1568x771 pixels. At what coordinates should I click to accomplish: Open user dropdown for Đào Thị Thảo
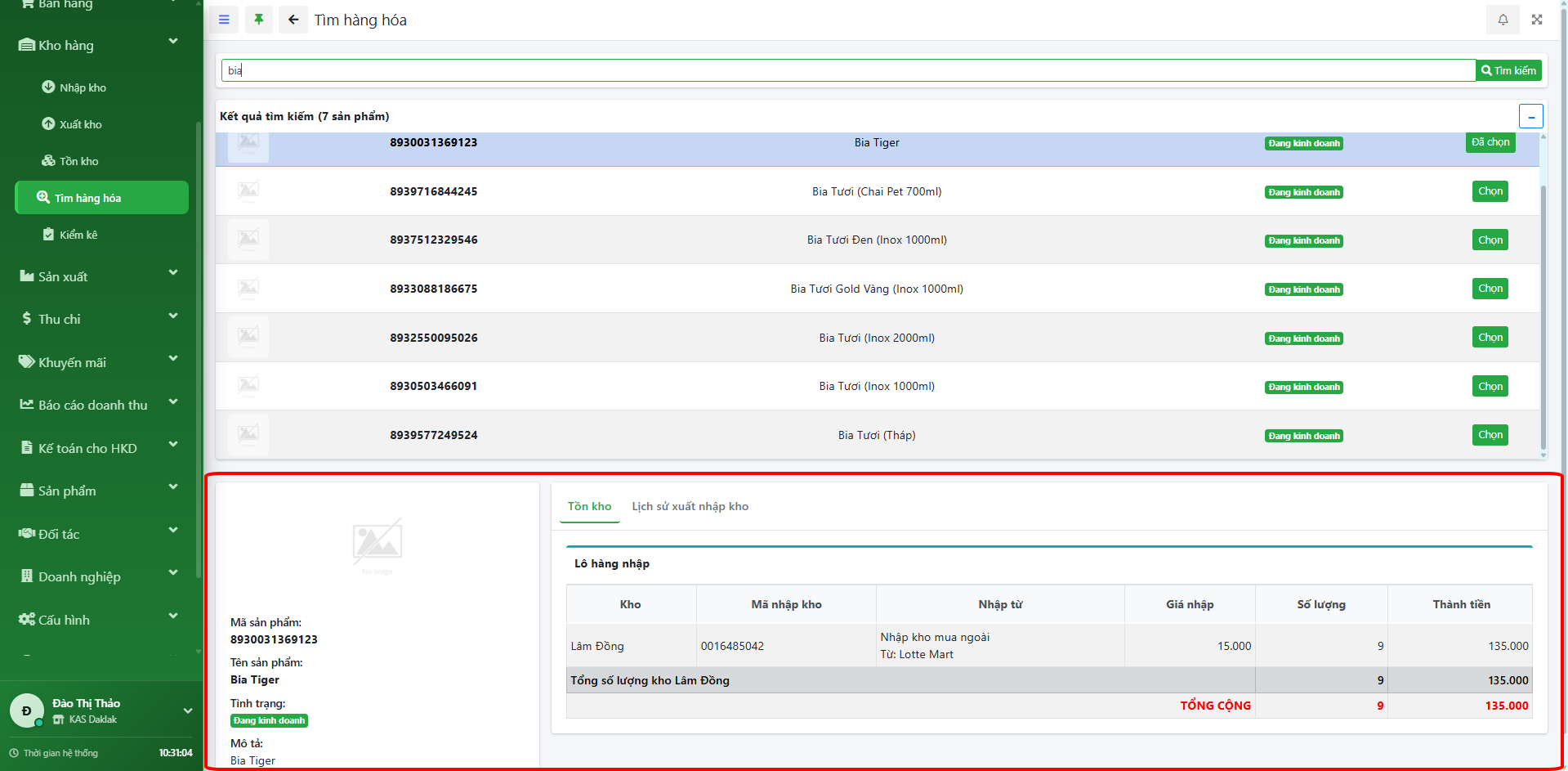pos(187,710)
